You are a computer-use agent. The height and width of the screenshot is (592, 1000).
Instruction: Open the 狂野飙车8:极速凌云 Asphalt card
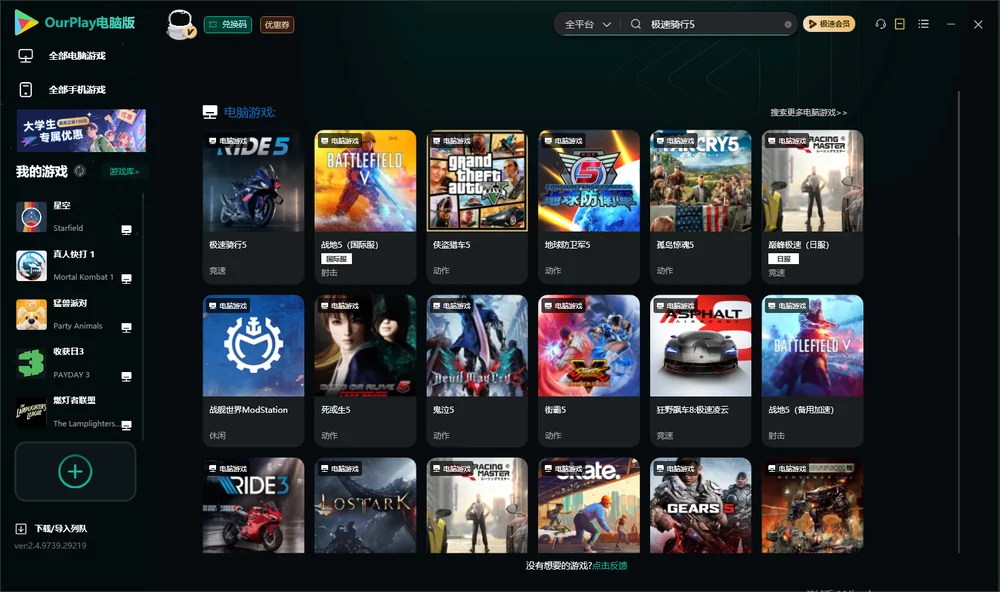coord(700,371)
